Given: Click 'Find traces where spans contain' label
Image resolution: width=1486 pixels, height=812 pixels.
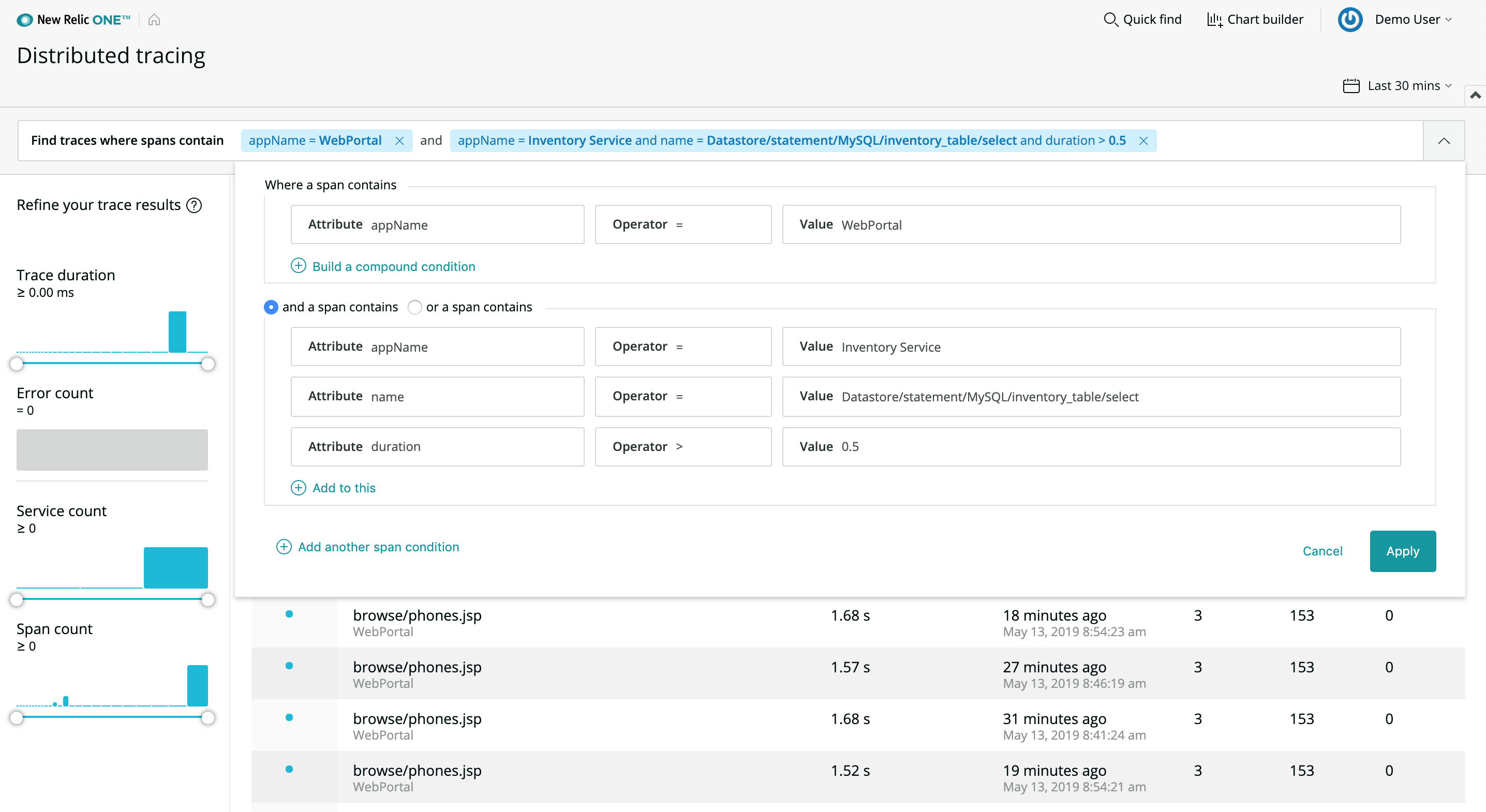Looking at the screenshot, I should pos(127,141).
